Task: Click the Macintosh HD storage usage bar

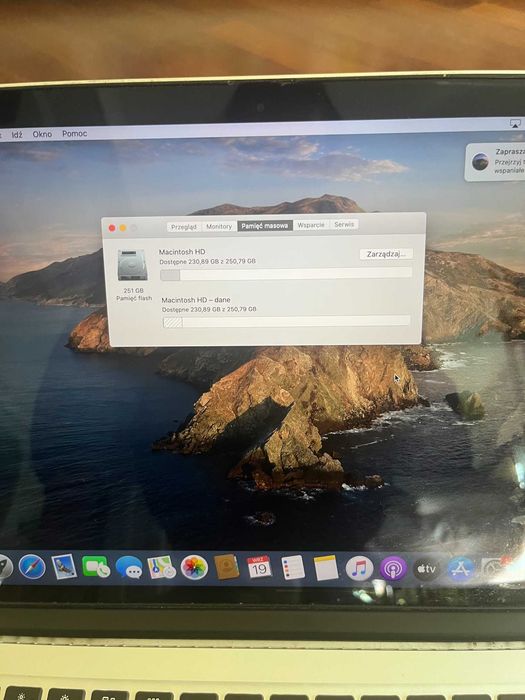Action: pos(286,273)
